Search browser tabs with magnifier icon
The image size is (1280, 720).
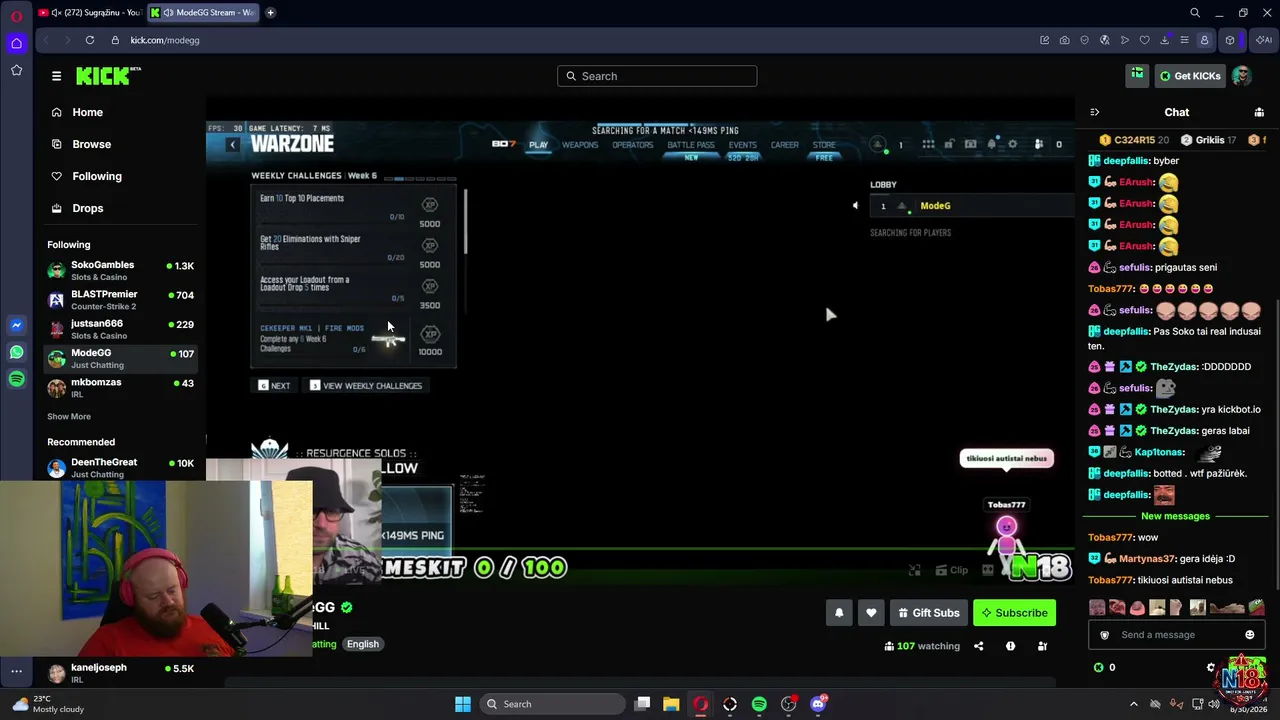coord(1195,13)
